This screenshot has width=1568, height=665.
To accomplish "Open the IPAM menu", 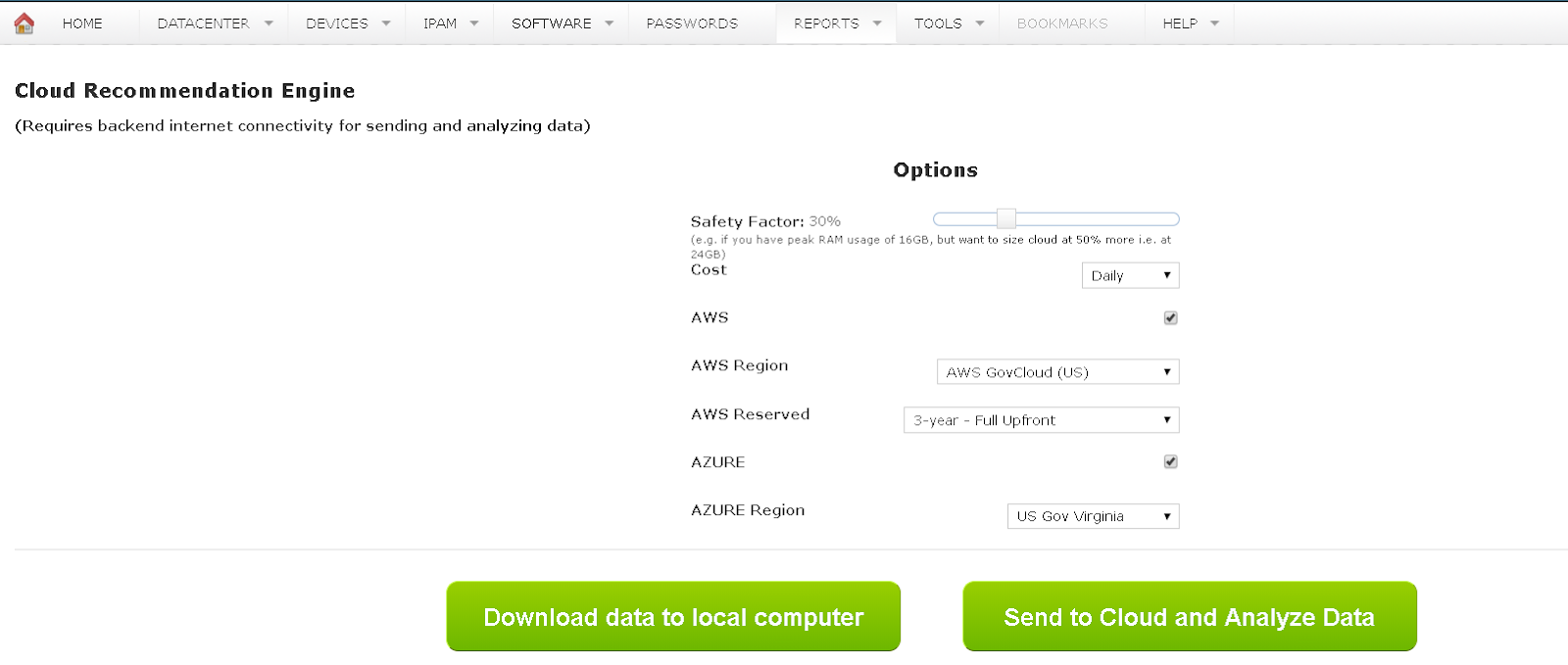I will pyautogui.click(x=440, y=24).
